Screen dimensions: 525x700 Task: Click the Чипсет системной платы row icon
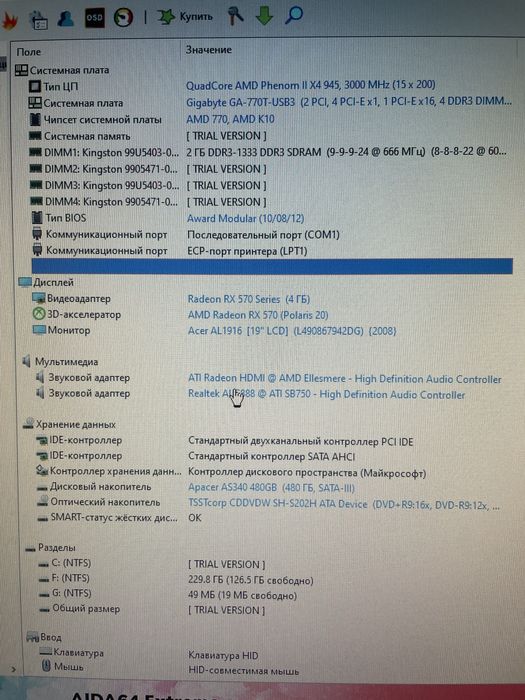pyautogui.click(x=34, y=120)
